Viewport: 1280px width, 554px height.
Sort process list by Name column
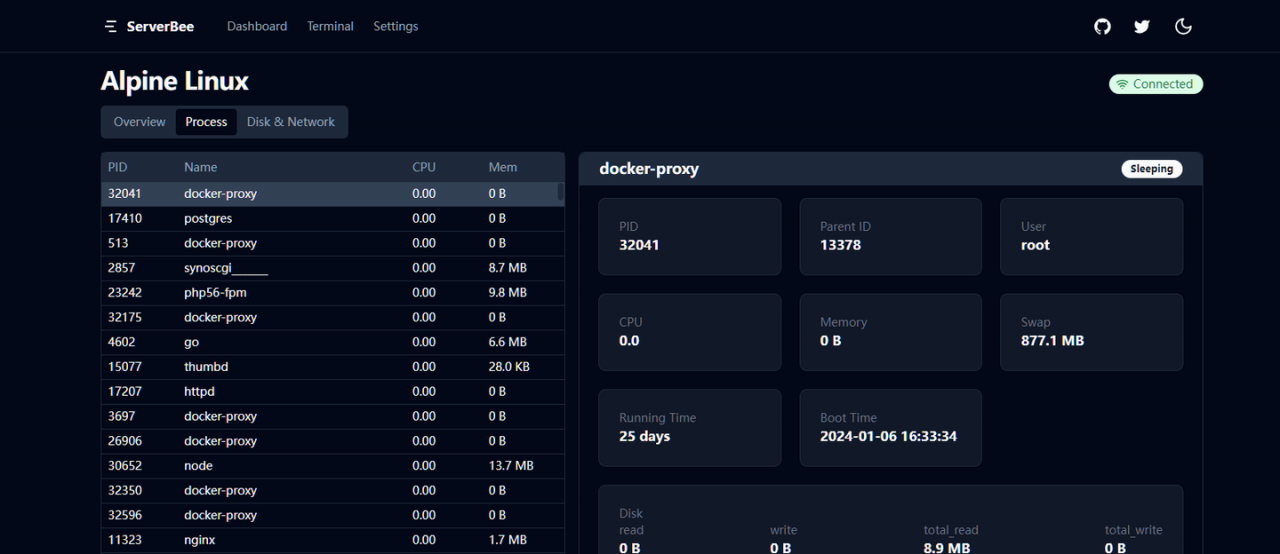[200, 167]
